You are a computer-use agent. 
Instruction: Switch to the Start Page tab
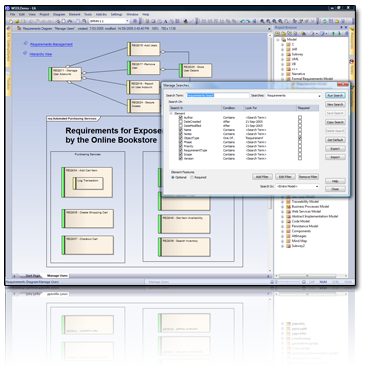(33, 276)
